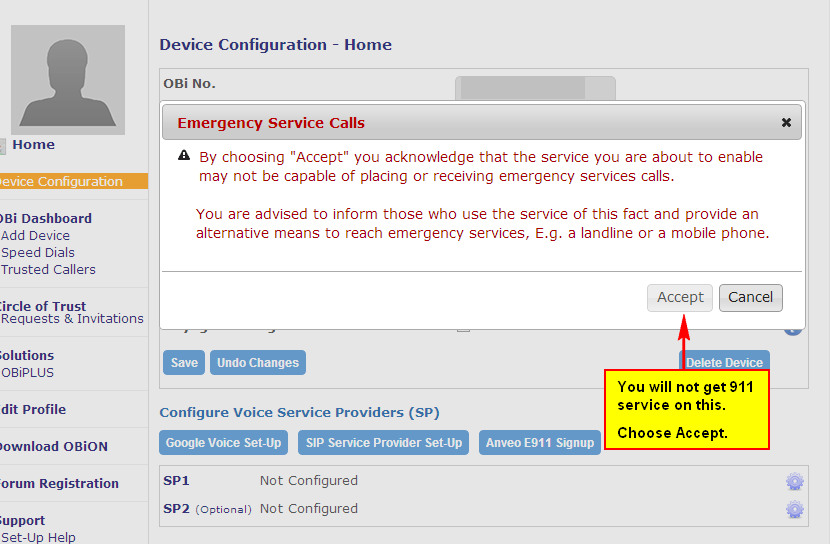830x544 pixels.
Task: Open Requests & Invitations link
Action: pyautogui.click(x=72, y=319)
